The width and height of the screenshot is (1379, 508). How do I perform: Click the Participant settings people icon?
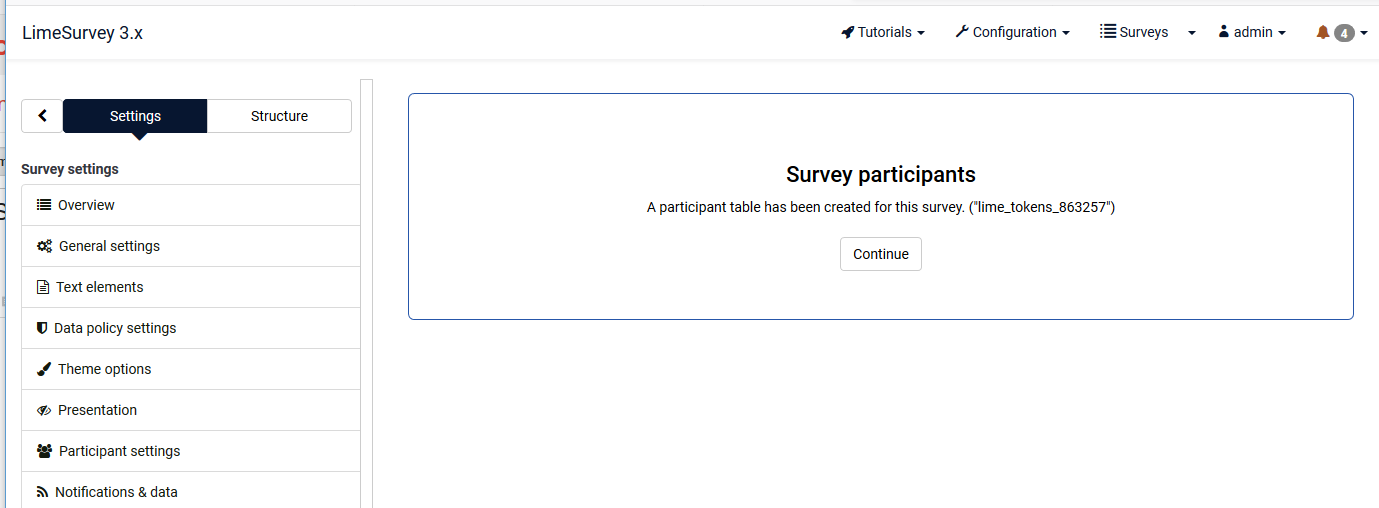pyautogui.click(x=44, y=451)
